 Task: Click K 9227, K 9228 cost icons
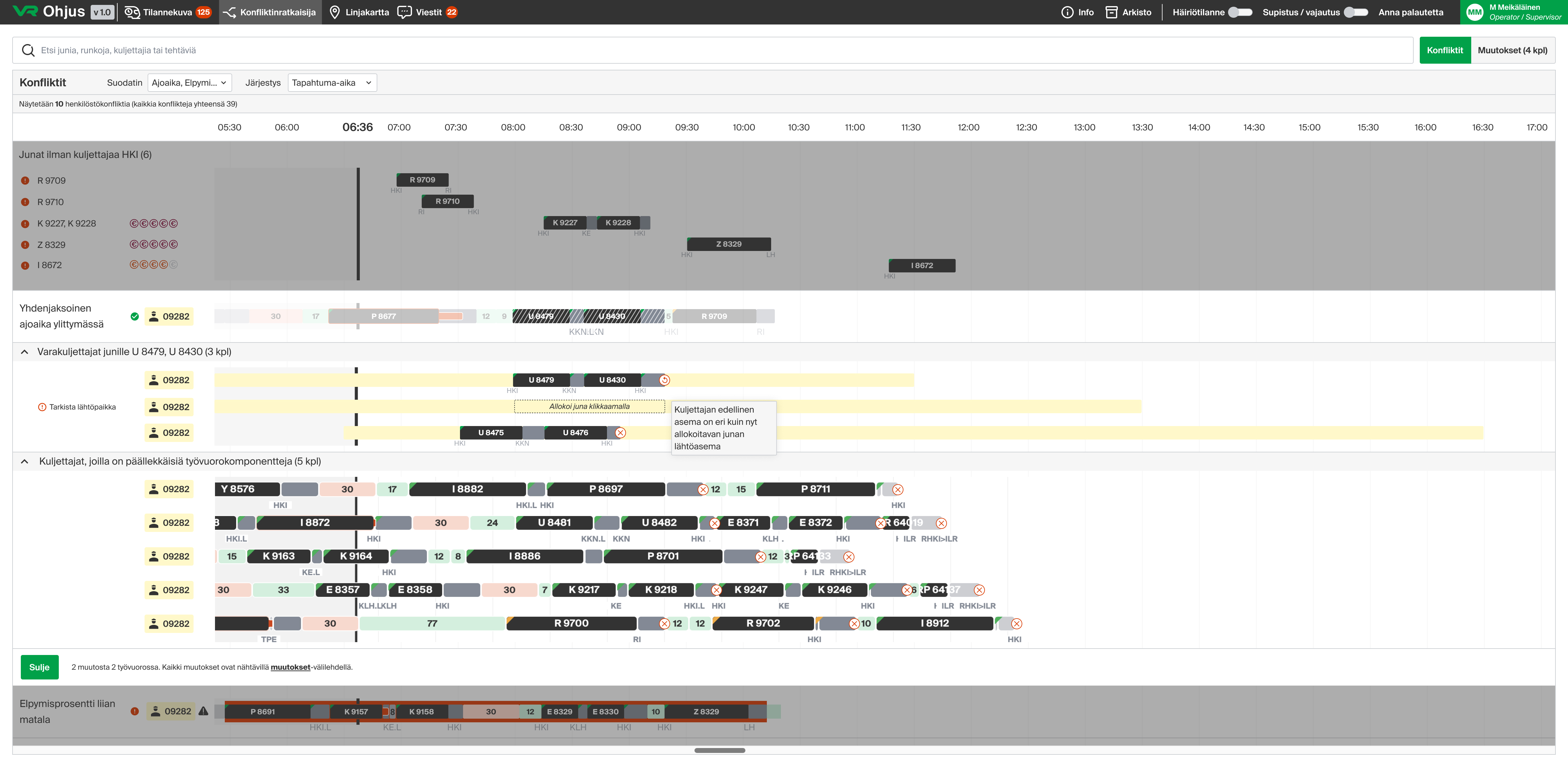pyautogui.click(x=153, y=223)
